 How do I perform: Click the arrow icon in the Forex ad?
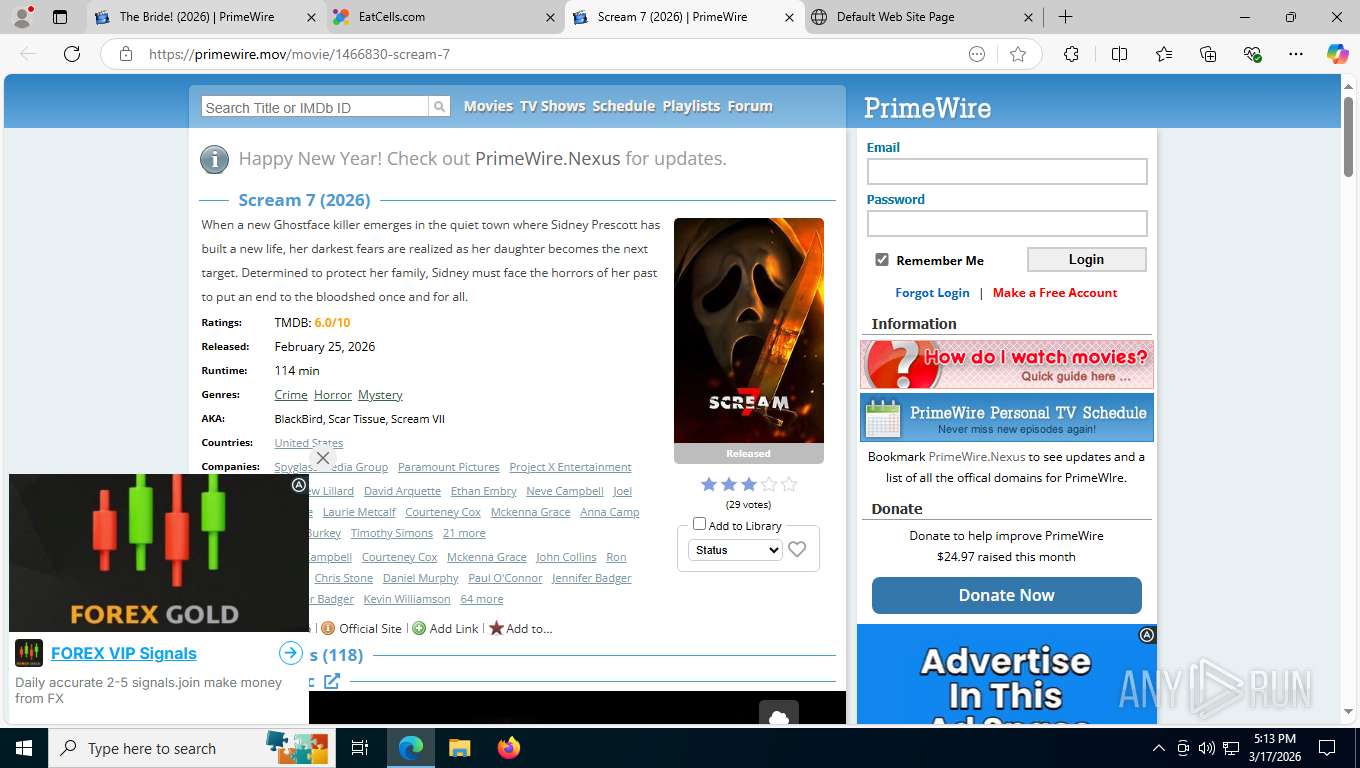click(290, 653)
